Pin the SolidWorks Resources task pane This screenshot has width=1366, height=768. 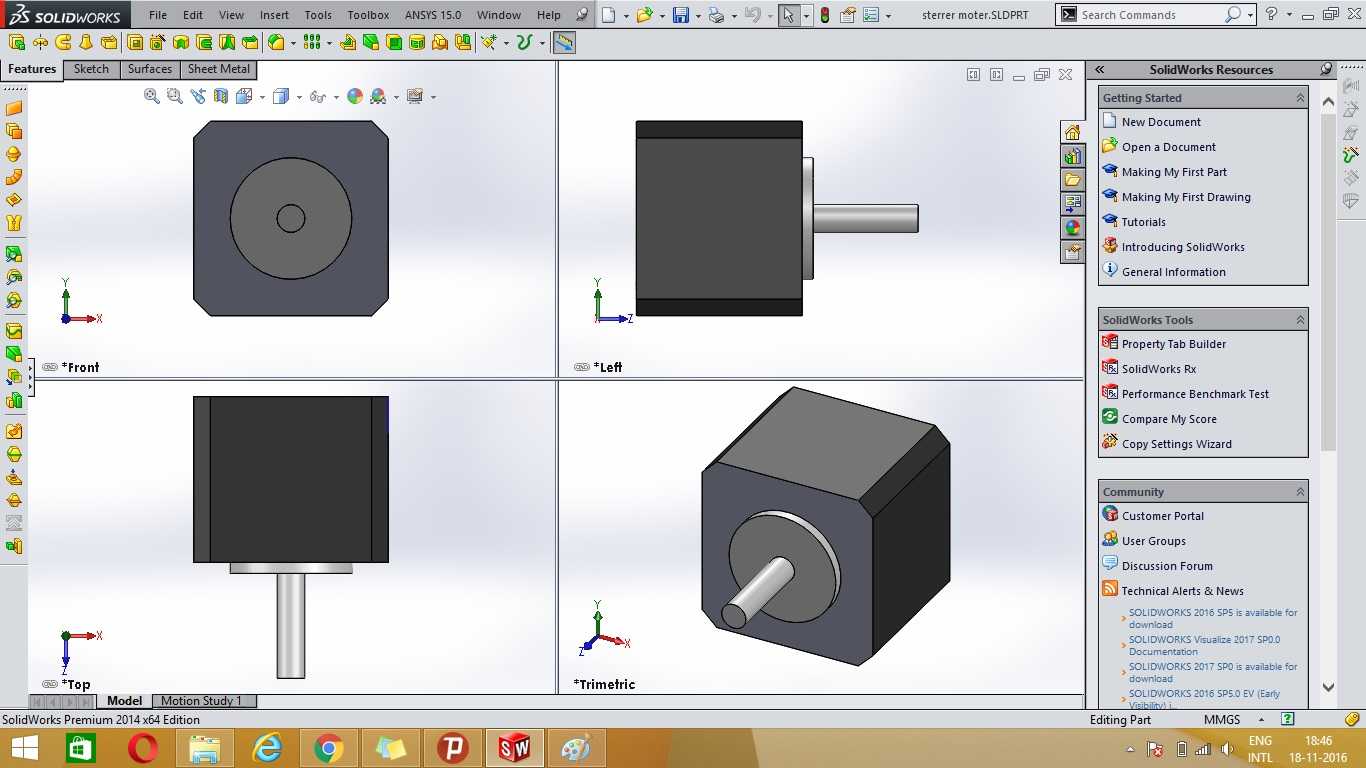click(1326, 69)
